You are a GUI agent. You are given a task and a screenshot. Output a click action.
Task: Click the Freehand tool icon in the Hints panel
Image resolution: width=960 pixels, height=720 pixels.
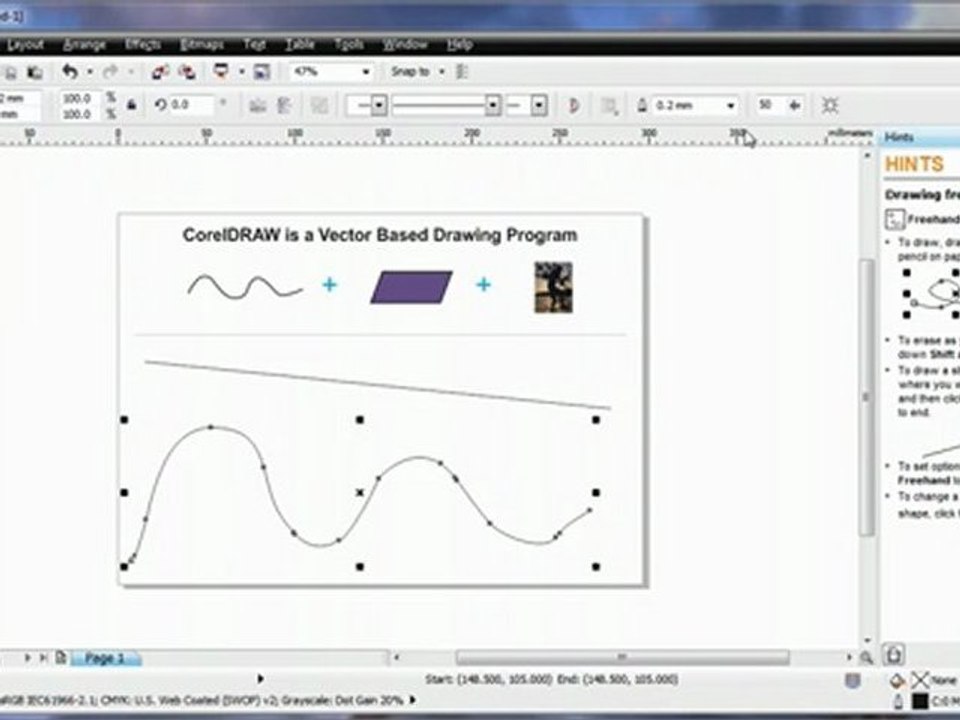pyautogui.click(x=894, y=219)
